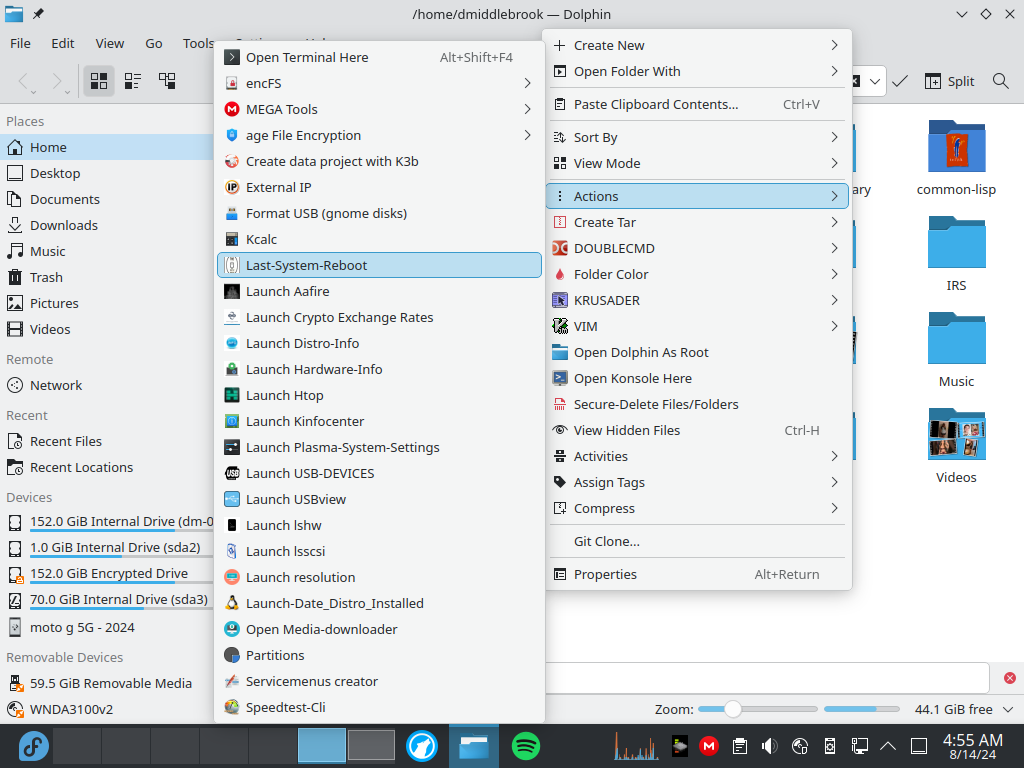Click the volume icon in system tray
Screen dimensions: 1024x768
point(770,746)
